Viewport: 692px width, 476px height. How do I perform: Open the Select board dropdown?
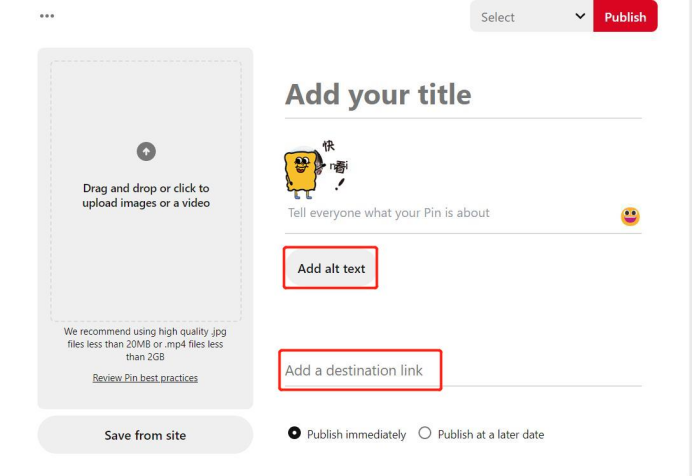(531, 16)
